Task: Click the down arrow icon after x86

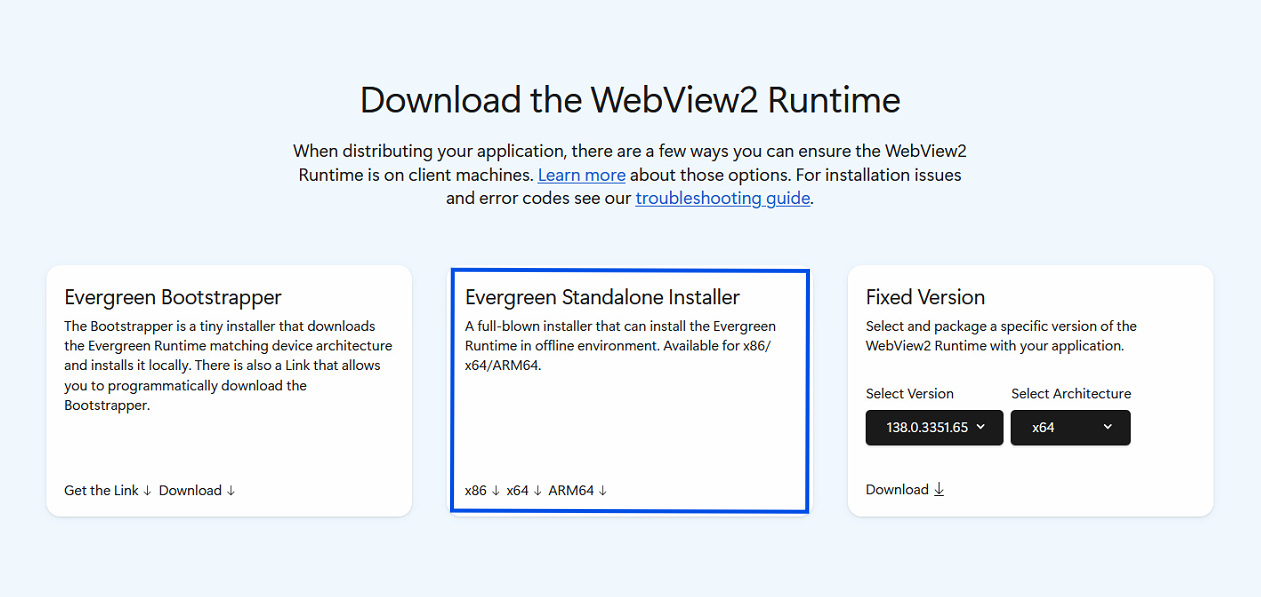Action: [495, 491]
